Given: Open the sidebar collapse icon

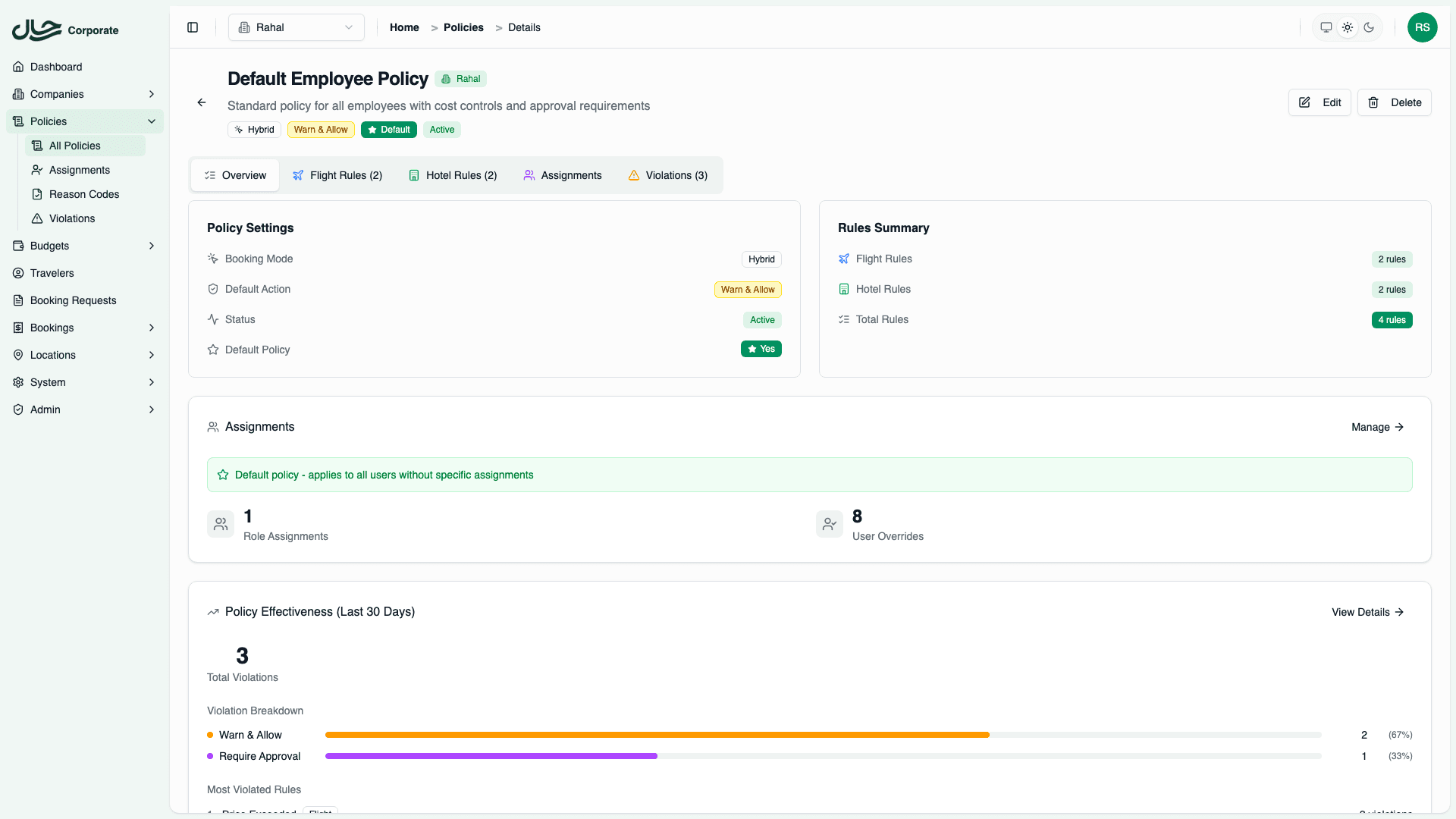Looking at the screenshot, I should (192, 27).
